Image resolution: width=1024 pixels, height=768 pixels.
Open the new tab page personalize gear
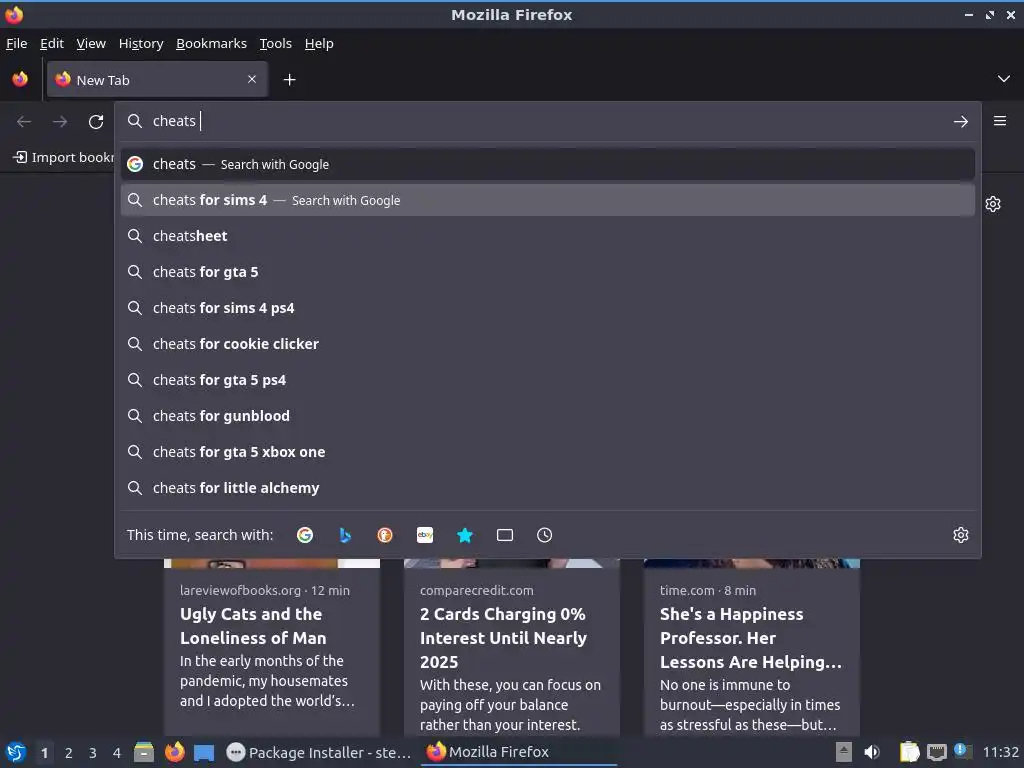[993, 204]
